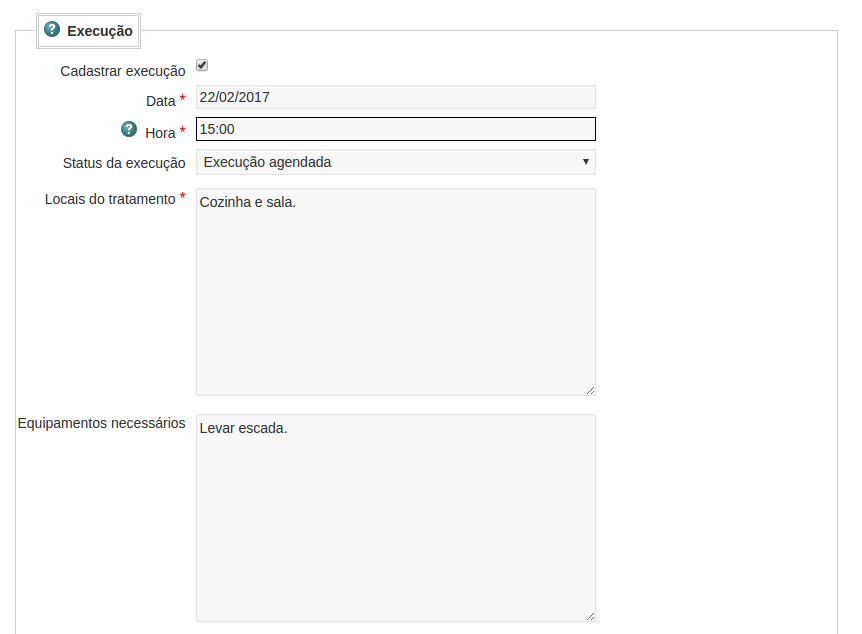This screenshot has width=862, height=634.
Task: Click the Execução section title text
Action: [x=100, y=31]
